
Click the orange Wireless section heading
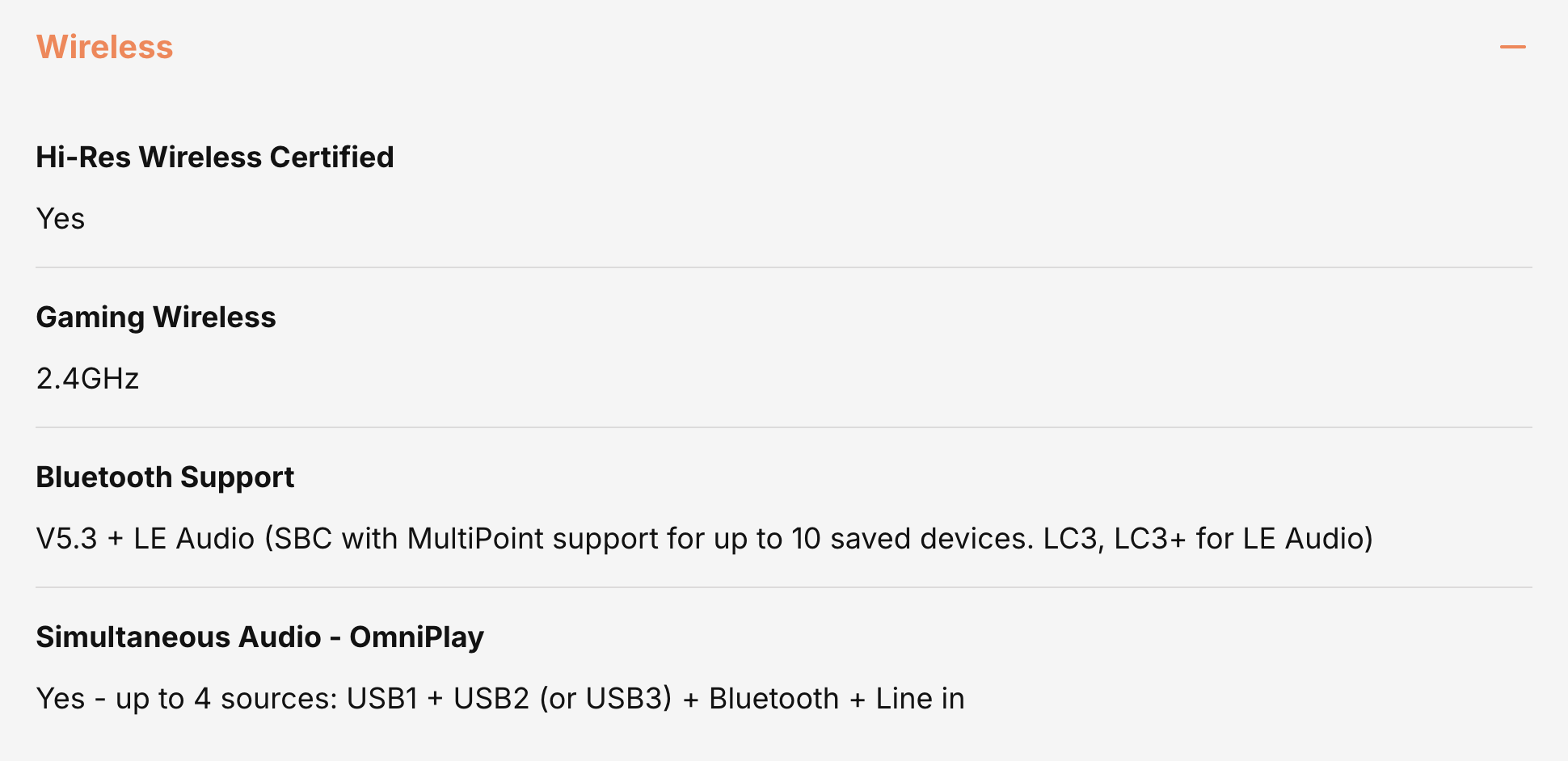[x=105, y=47]
